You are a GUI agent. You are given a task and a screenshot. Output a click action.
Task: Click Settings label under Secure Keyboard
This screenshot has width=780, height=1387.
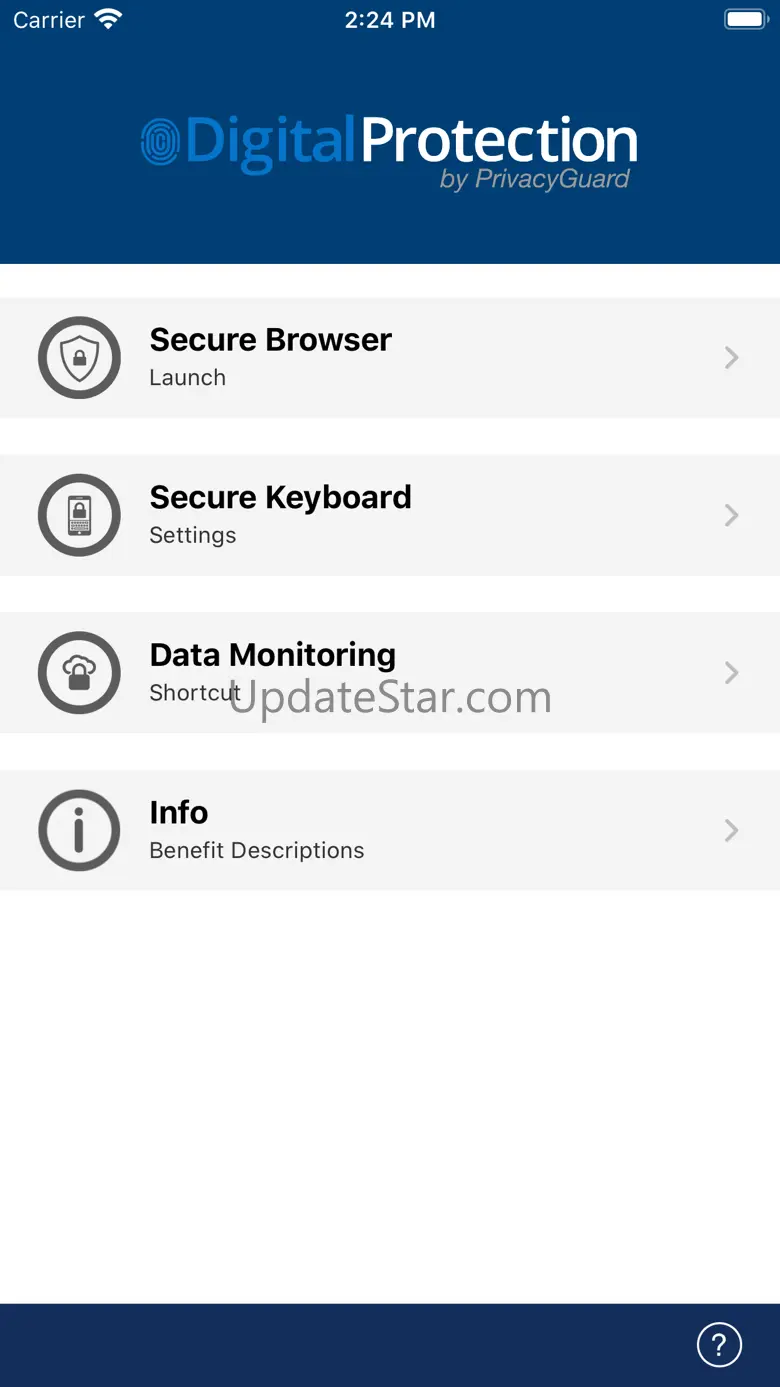pyautogui.click(x=192, y=535)
